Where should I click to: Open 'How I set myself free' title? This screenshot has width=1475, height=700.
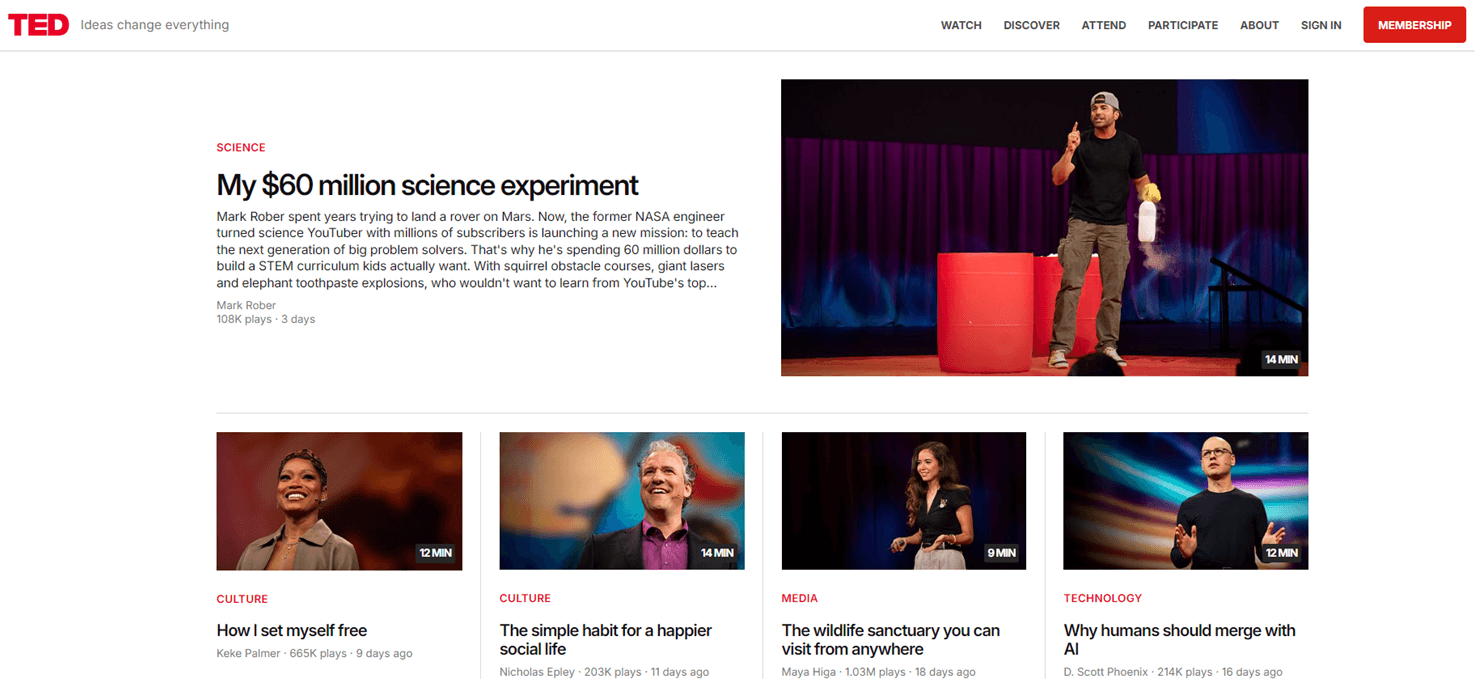point(292,630)
